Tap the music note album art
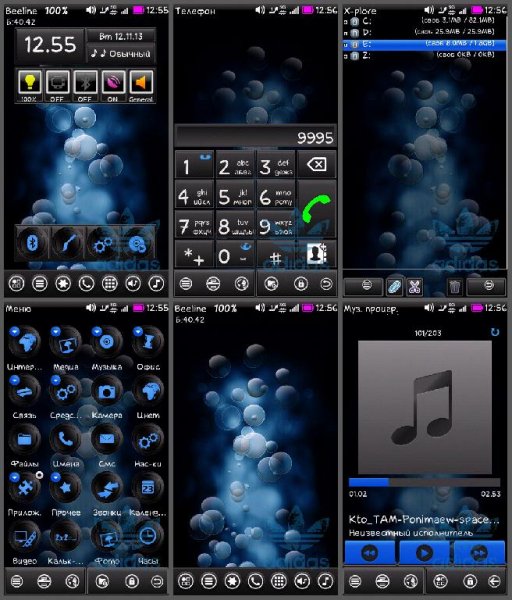The image size is (512, 600). tap(425, 408)
